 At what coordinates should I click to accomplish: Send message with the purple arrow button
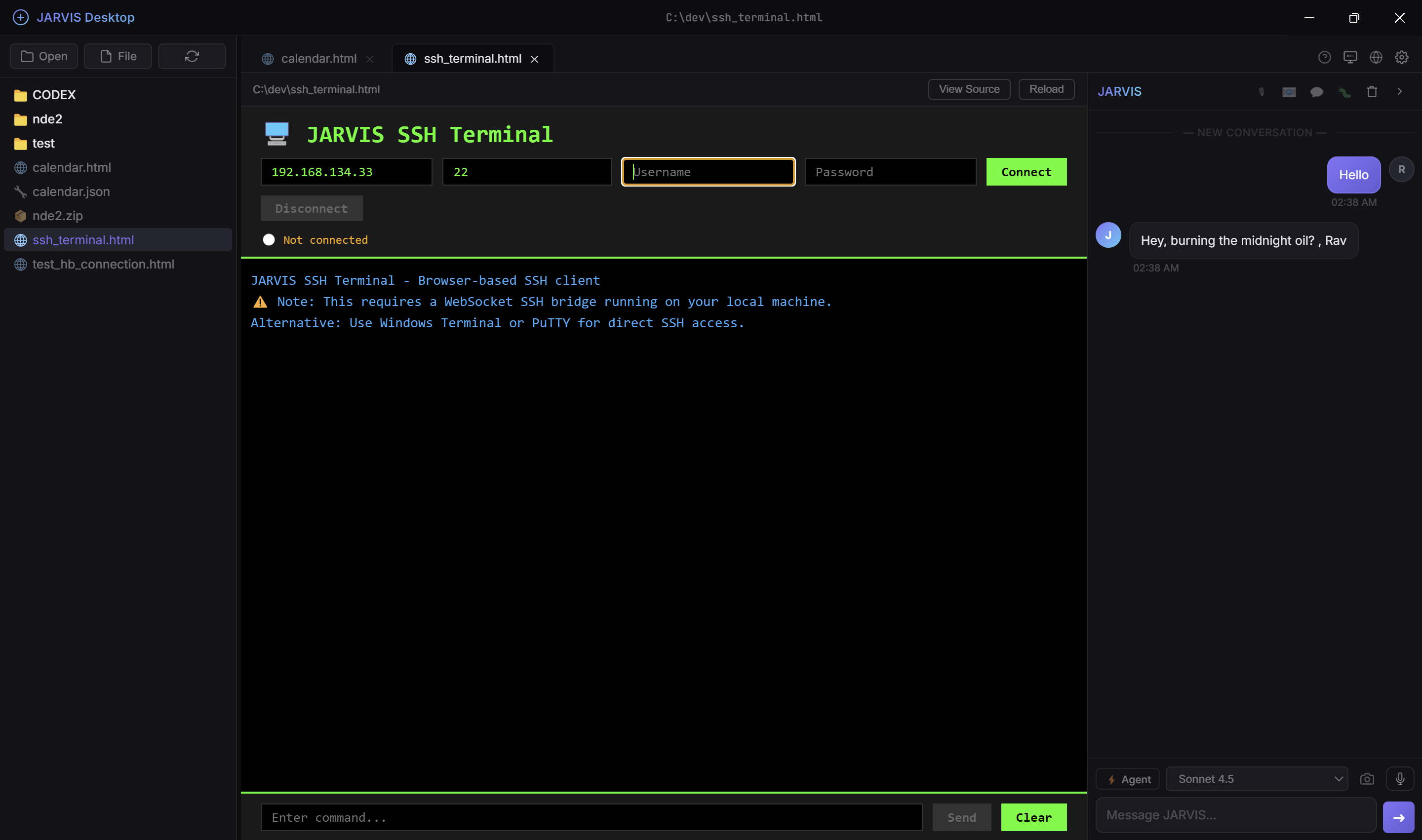tap(1398, 817)
